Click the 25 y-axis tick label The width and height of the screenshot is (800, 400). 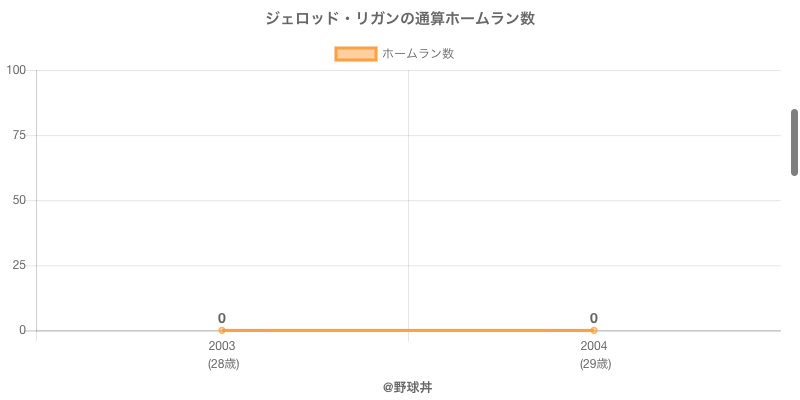[19, 265]
